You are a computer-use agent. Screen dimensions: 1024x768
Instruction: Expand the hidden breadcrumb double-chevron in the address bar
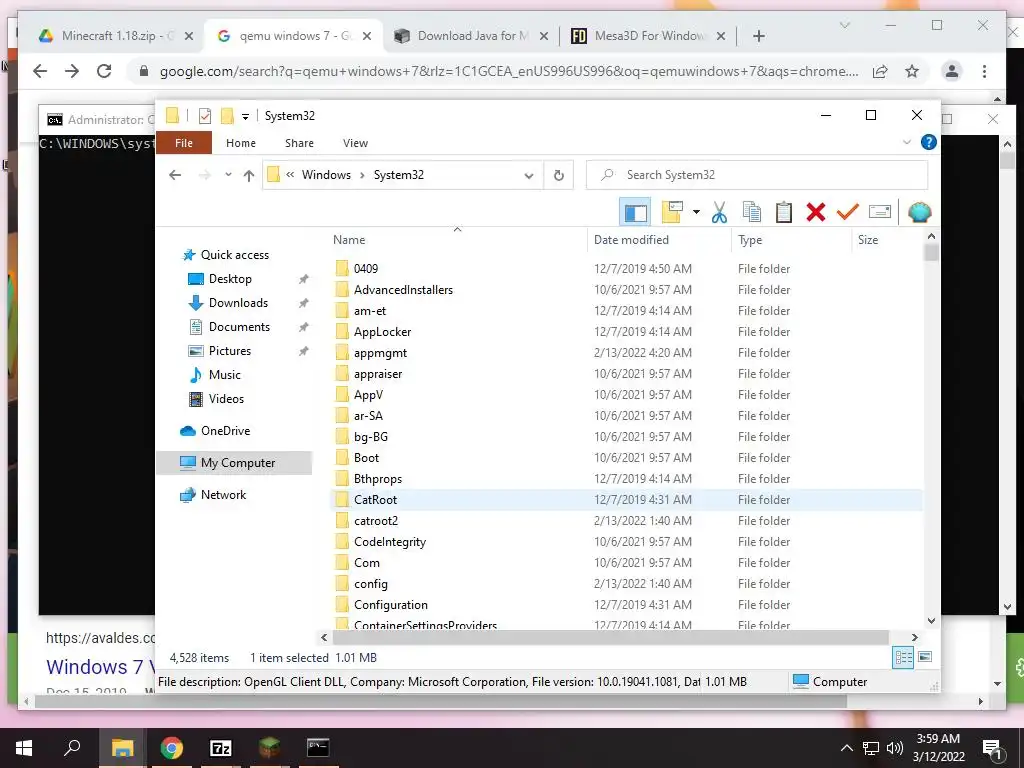(290, 175)
